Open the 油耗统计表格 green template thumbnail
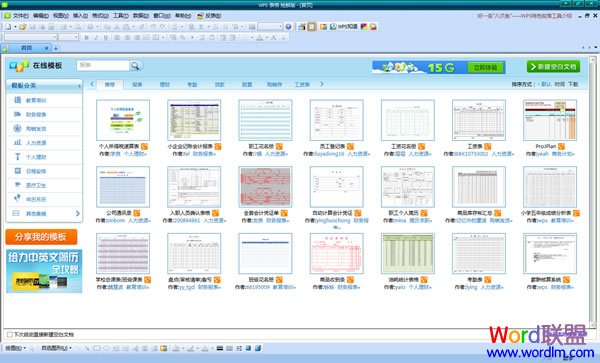 coord(408,254)
